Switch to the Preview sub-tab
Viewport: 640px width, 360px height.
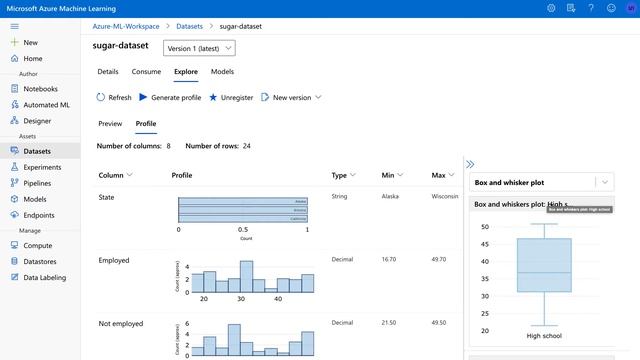110,123
